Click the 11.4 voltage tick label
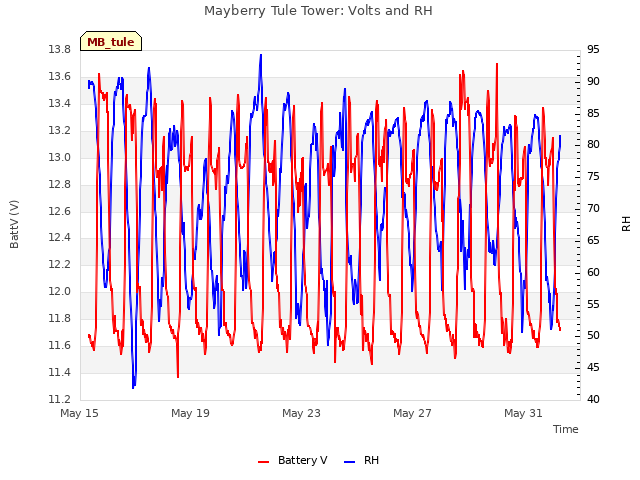This screenshot has width=640, height=480. pos(59,372)
